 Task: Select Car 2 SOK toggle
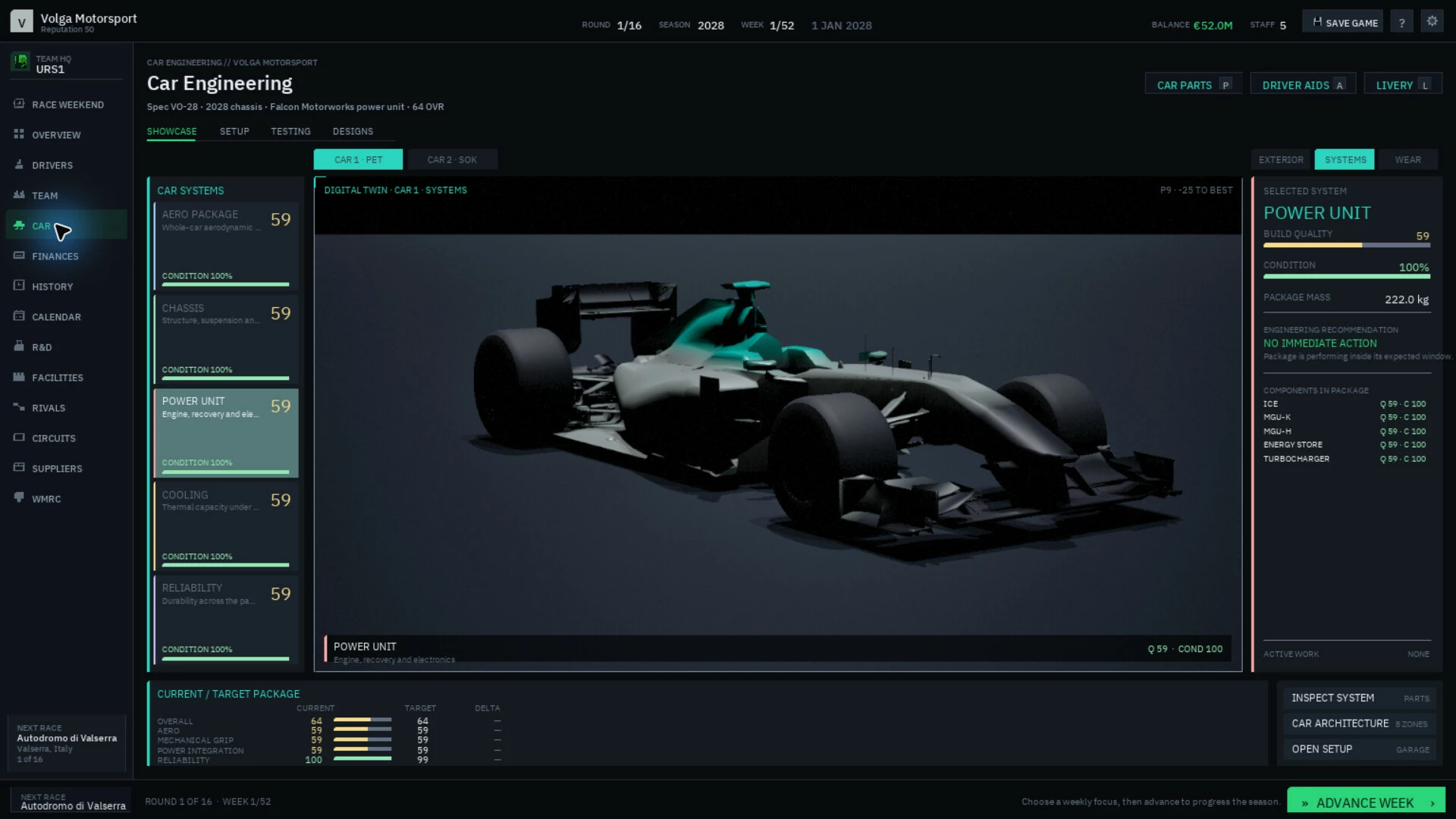452,159
